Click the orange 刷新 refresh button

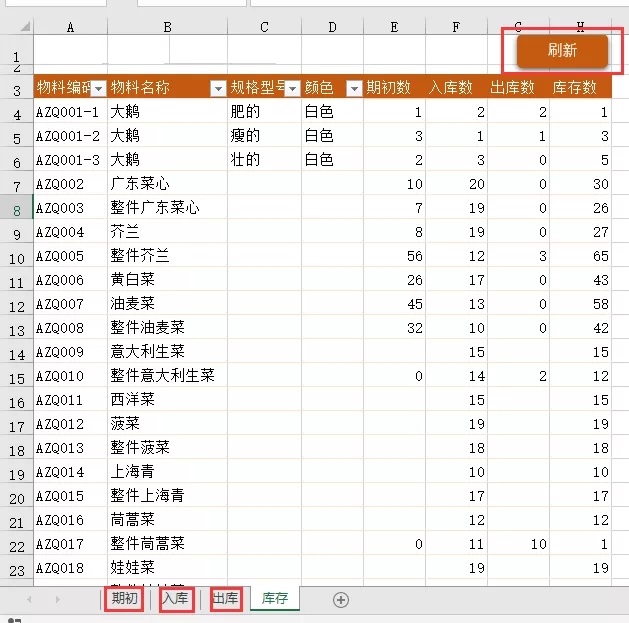point(562,51)
